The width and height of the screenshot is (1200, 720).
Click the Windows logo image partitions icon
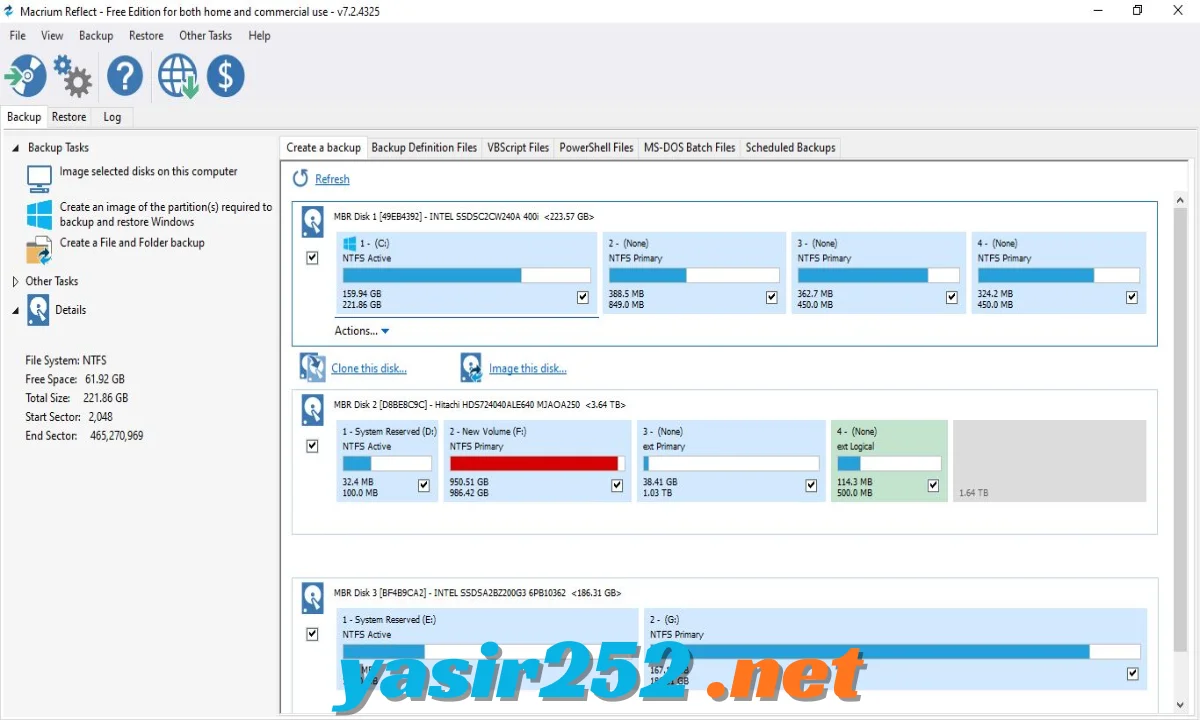point(39,214)
